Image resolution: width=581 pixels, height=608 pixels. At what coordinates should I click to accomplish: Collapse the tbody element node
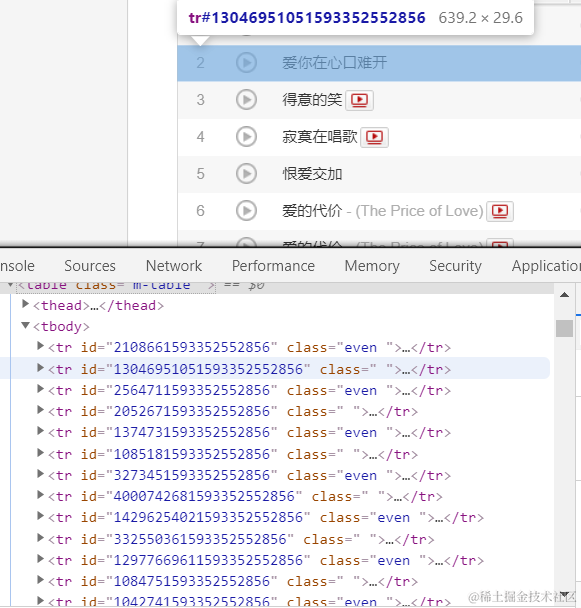click(26, 325)
